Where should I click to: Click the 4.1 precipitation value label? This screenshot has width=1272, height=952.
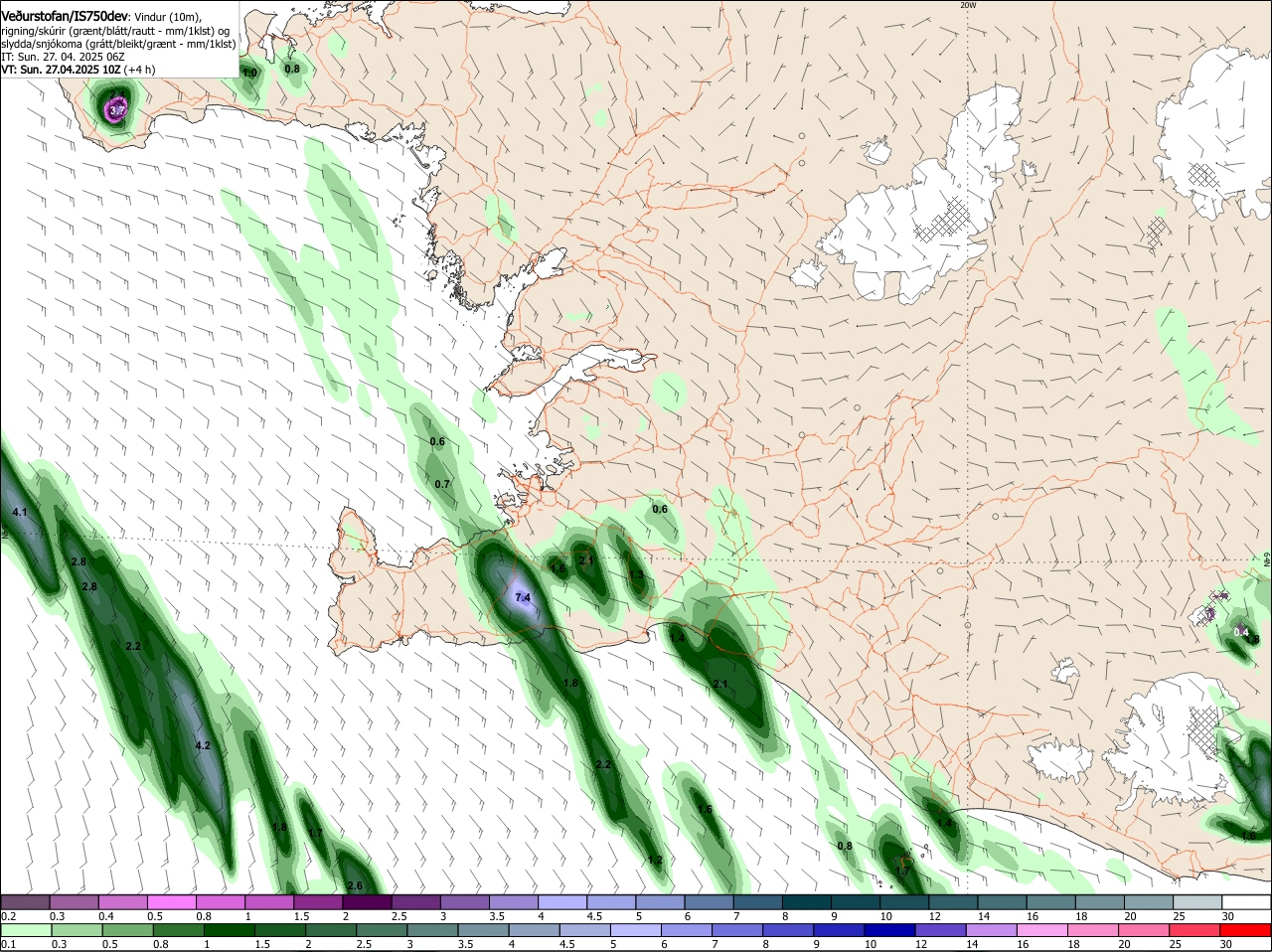(20, 512)
